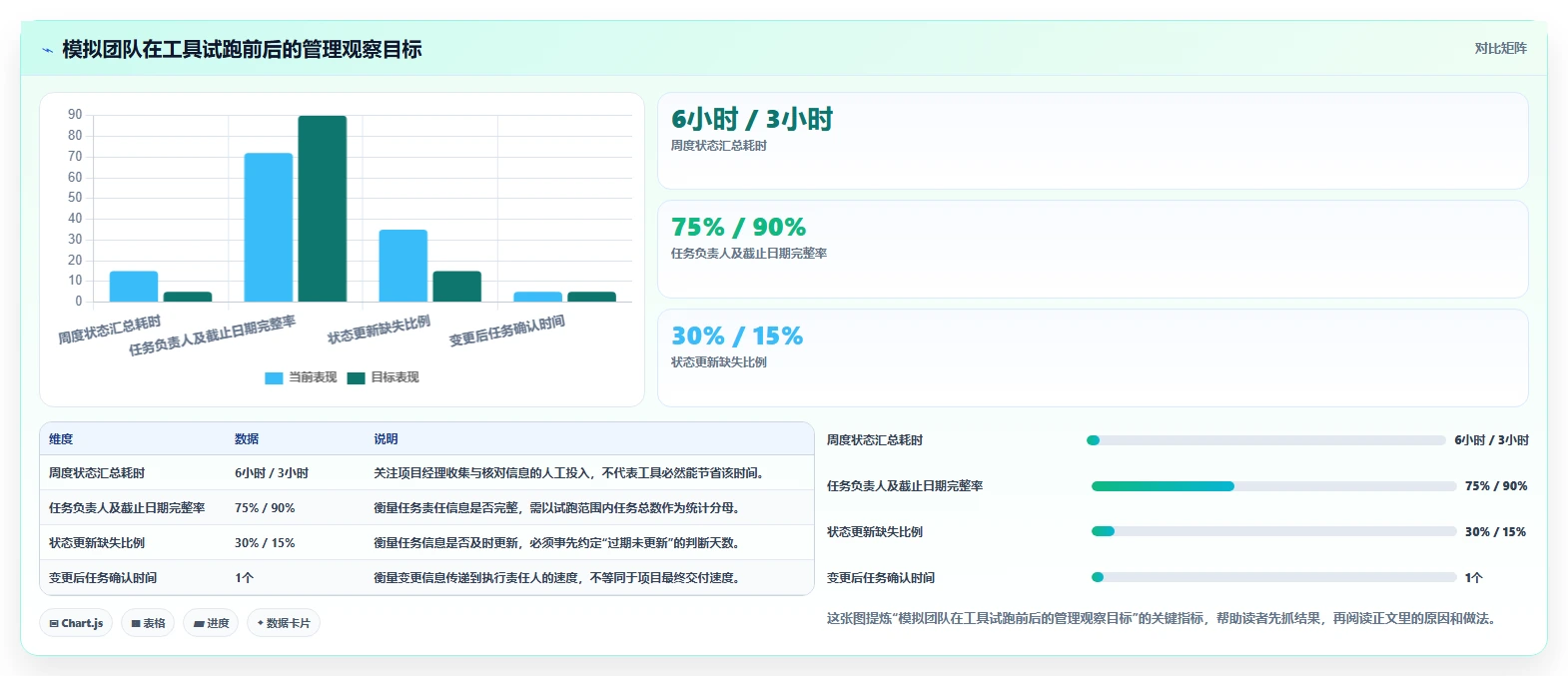Select table cell 变更后任务确认时间
The width and height of the screenshot is (1568, 676).
coord(103,578)
